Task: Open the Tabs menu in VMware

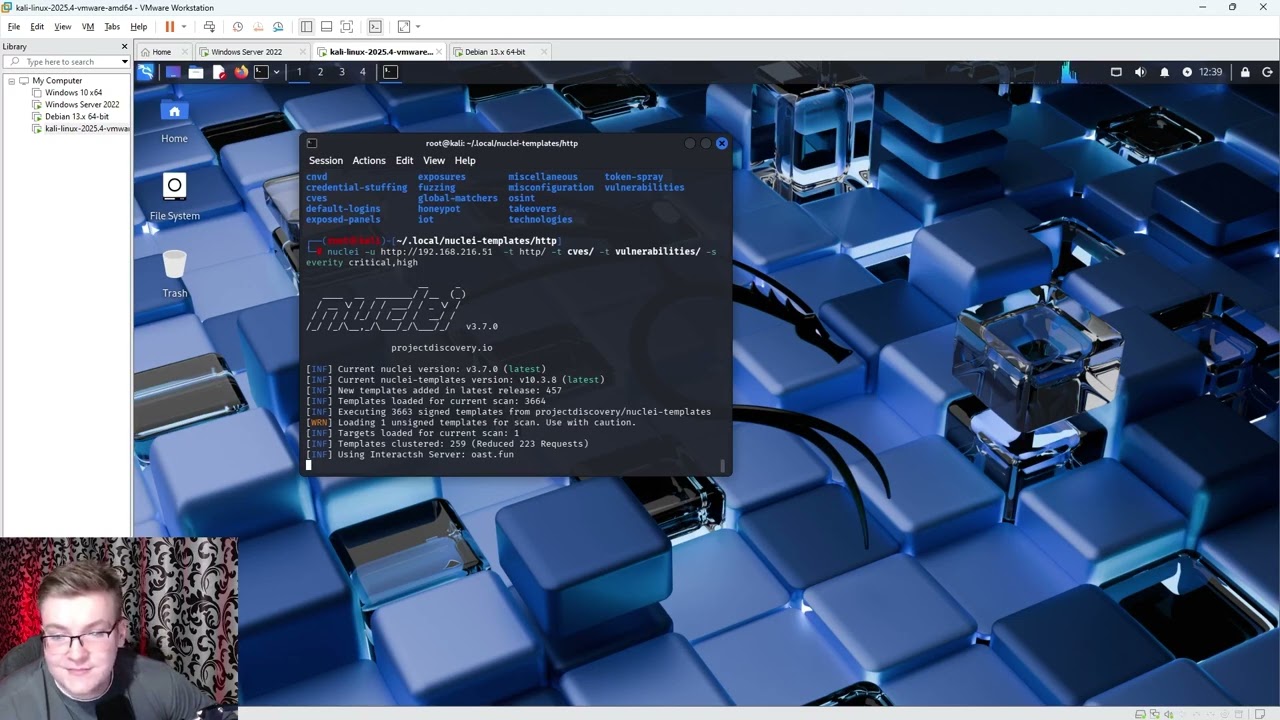Action: (x=112, y=26)
